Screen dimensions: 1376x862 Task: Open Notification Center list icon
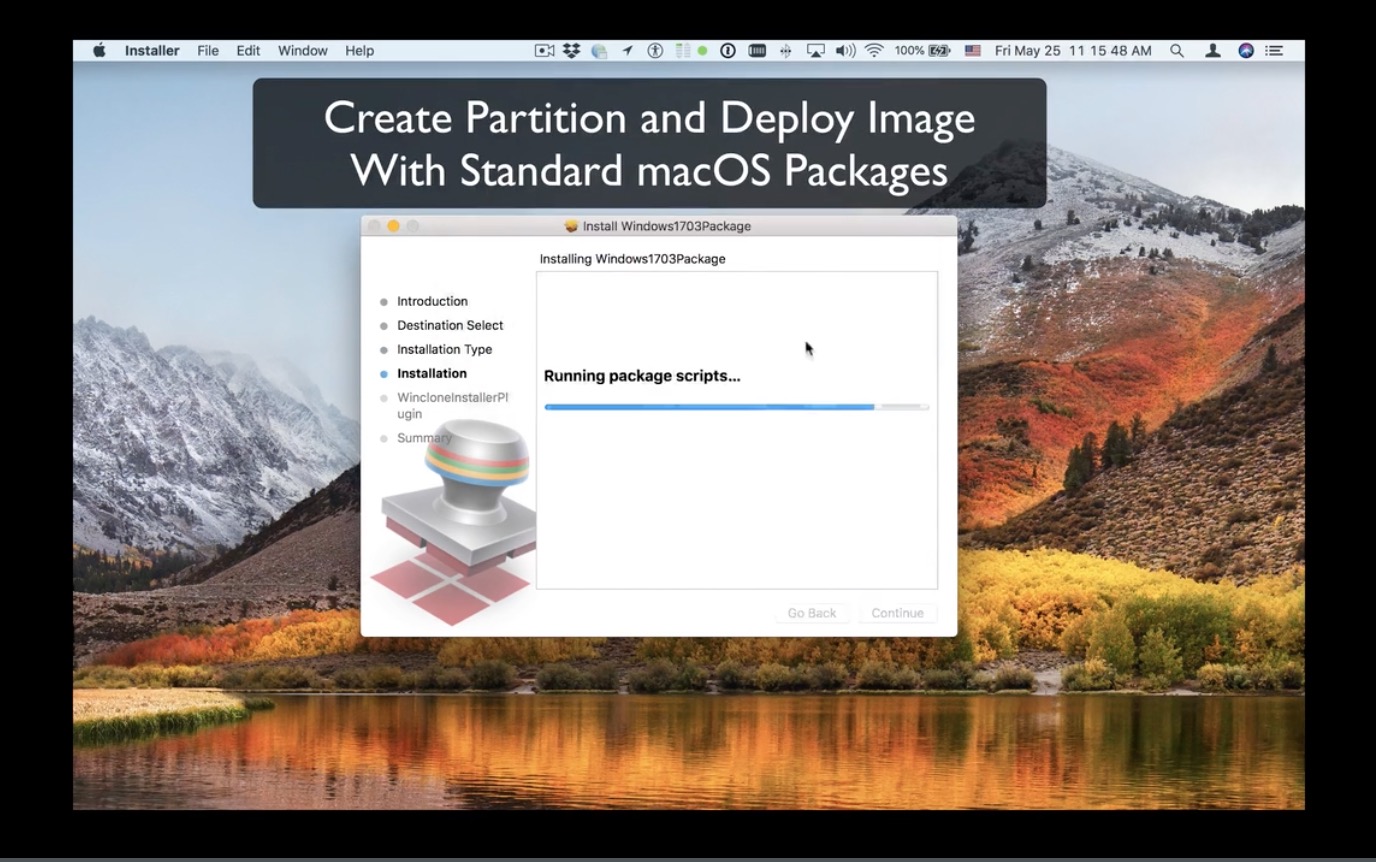(x=1274, y=50)
